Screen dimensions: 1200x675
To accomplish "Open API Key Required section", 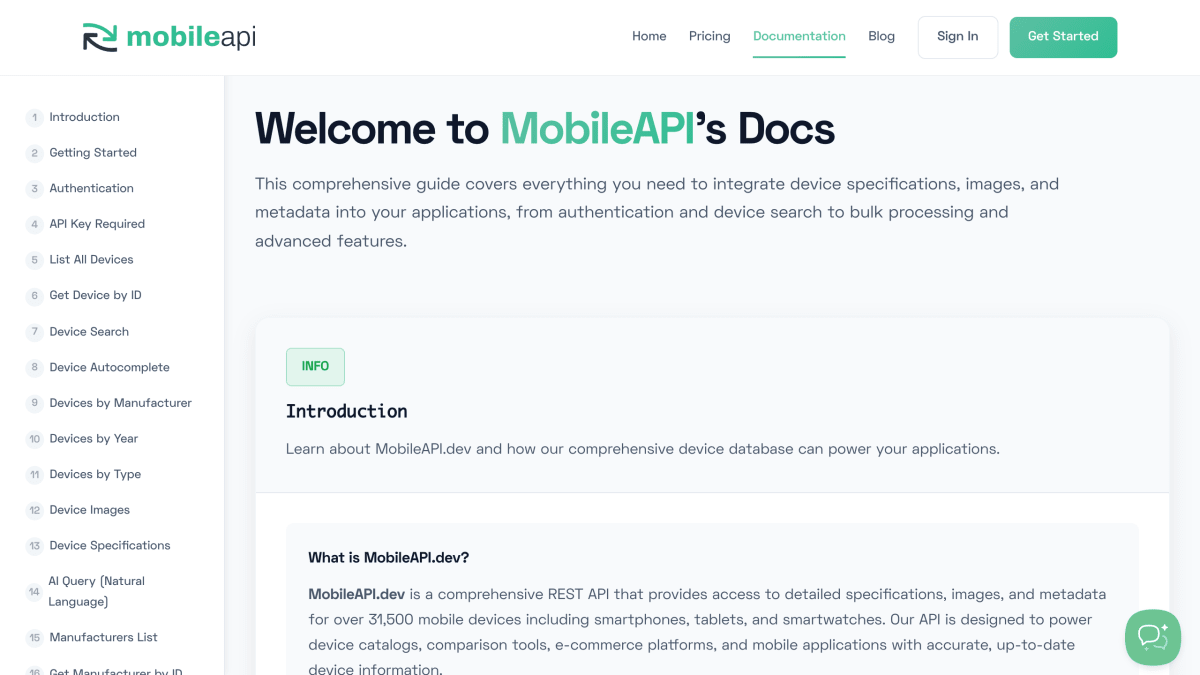I will coord(97,224).
